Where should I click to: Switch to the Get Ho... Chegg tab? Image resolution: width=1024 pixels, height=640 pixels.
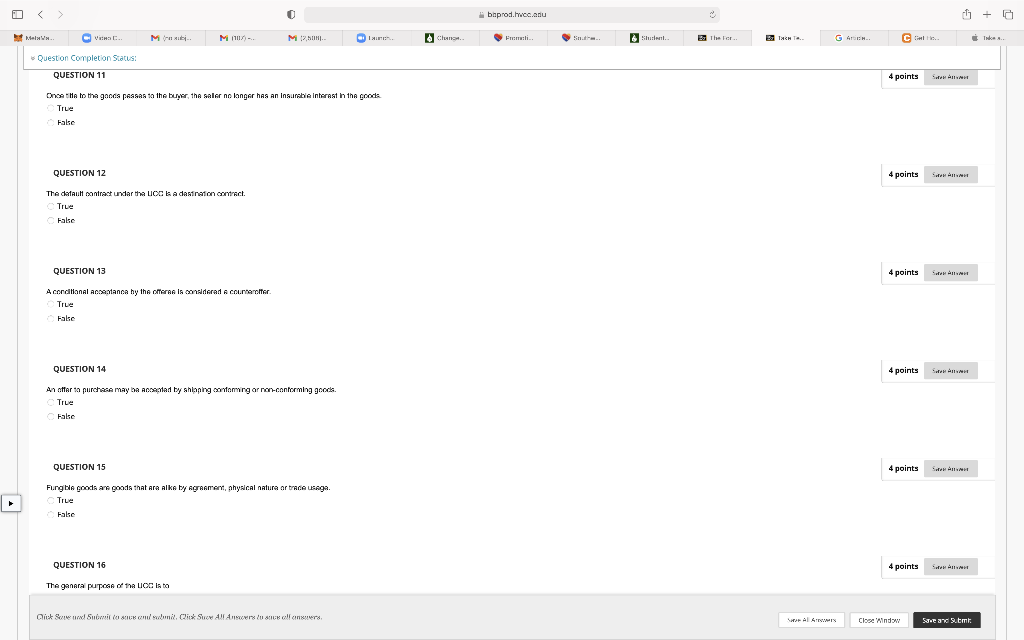pyautogui.click(x=923, y=38)
